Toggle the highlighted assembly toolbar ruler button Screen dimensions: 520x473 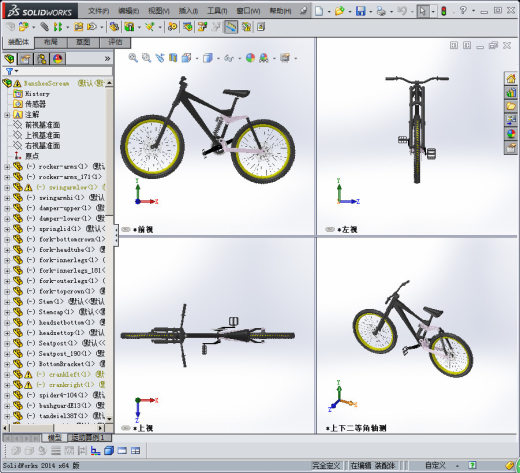tap(231, 27)
